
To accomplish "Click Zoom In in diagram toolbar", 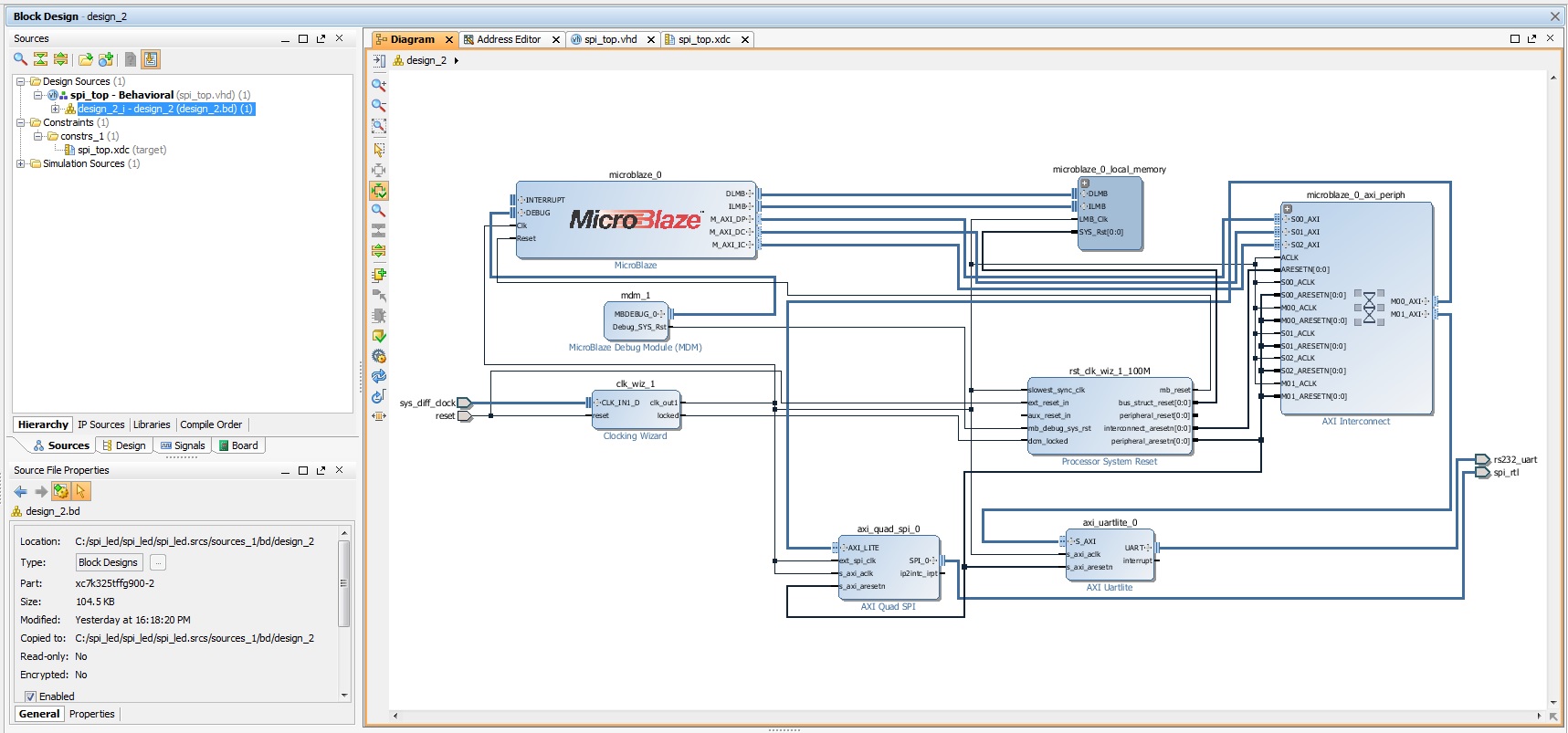I will (379, 85).
